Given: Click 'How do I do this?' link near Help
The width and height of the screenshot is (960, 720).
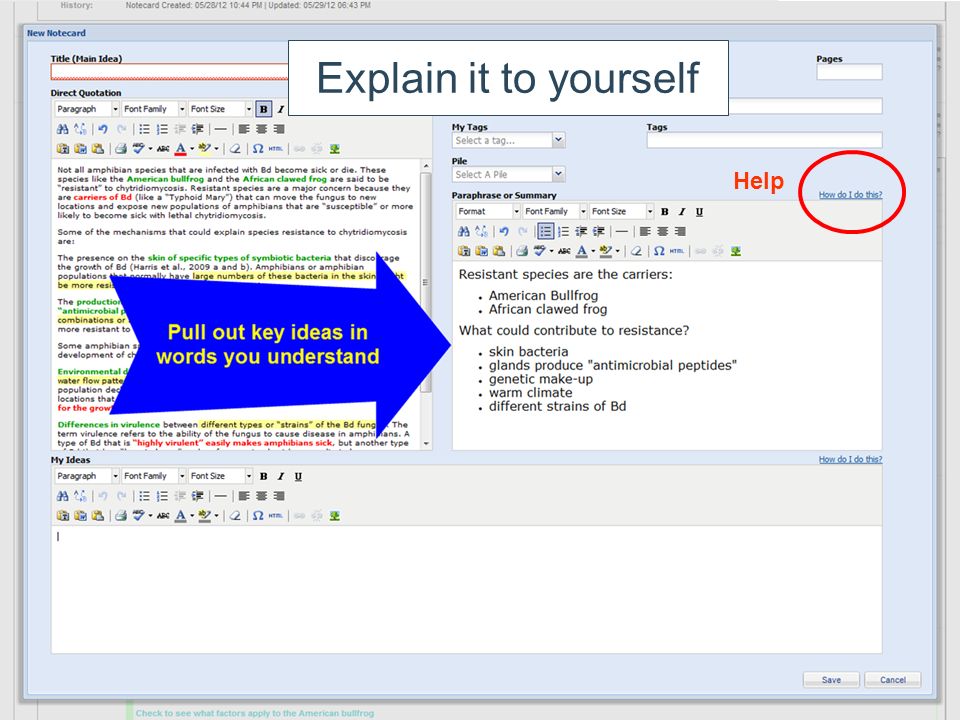Looking at the screenshot, I should tap(850, 195).
